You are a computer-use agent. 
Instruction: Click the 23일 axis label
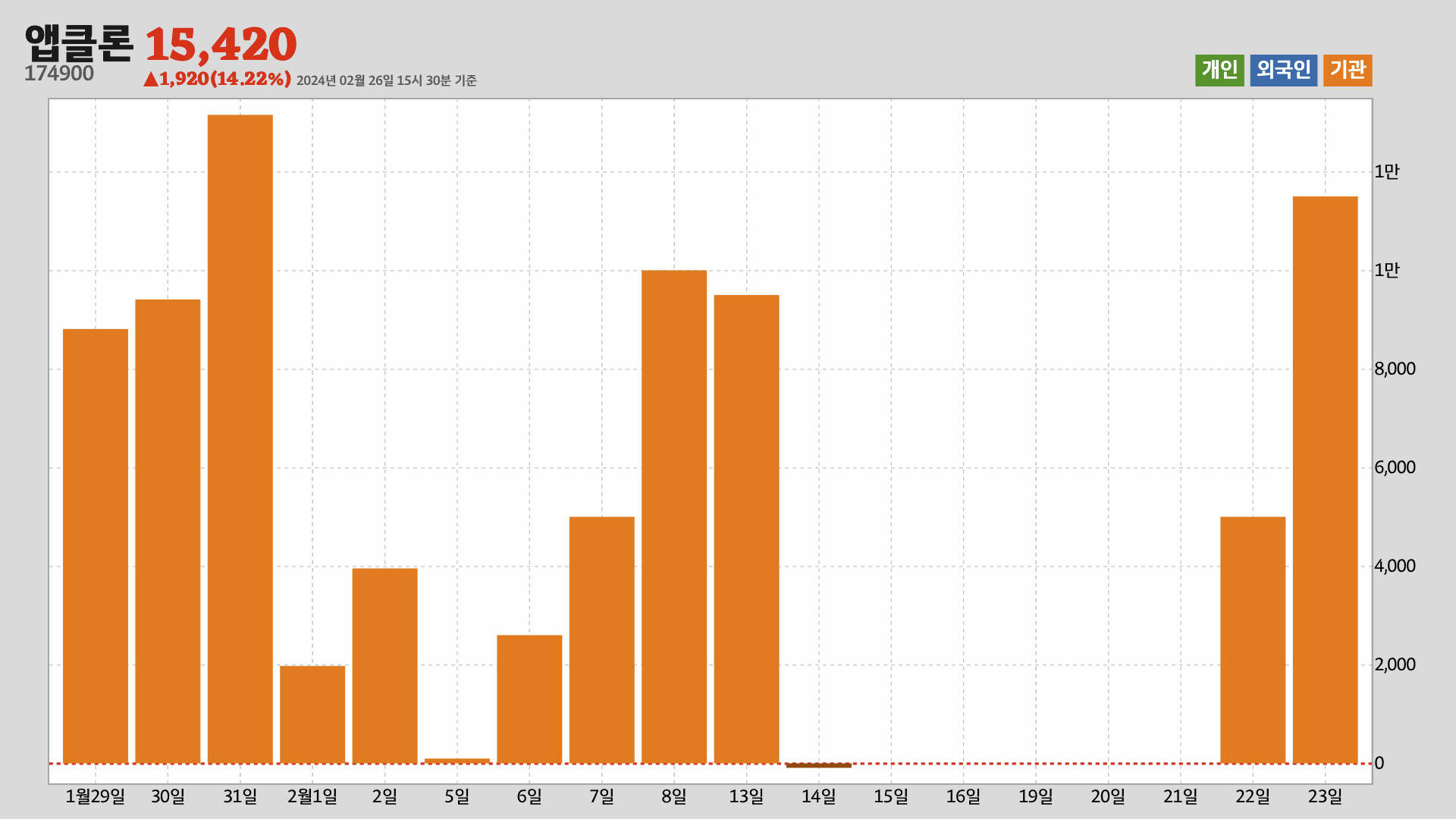pos(1326,796)
